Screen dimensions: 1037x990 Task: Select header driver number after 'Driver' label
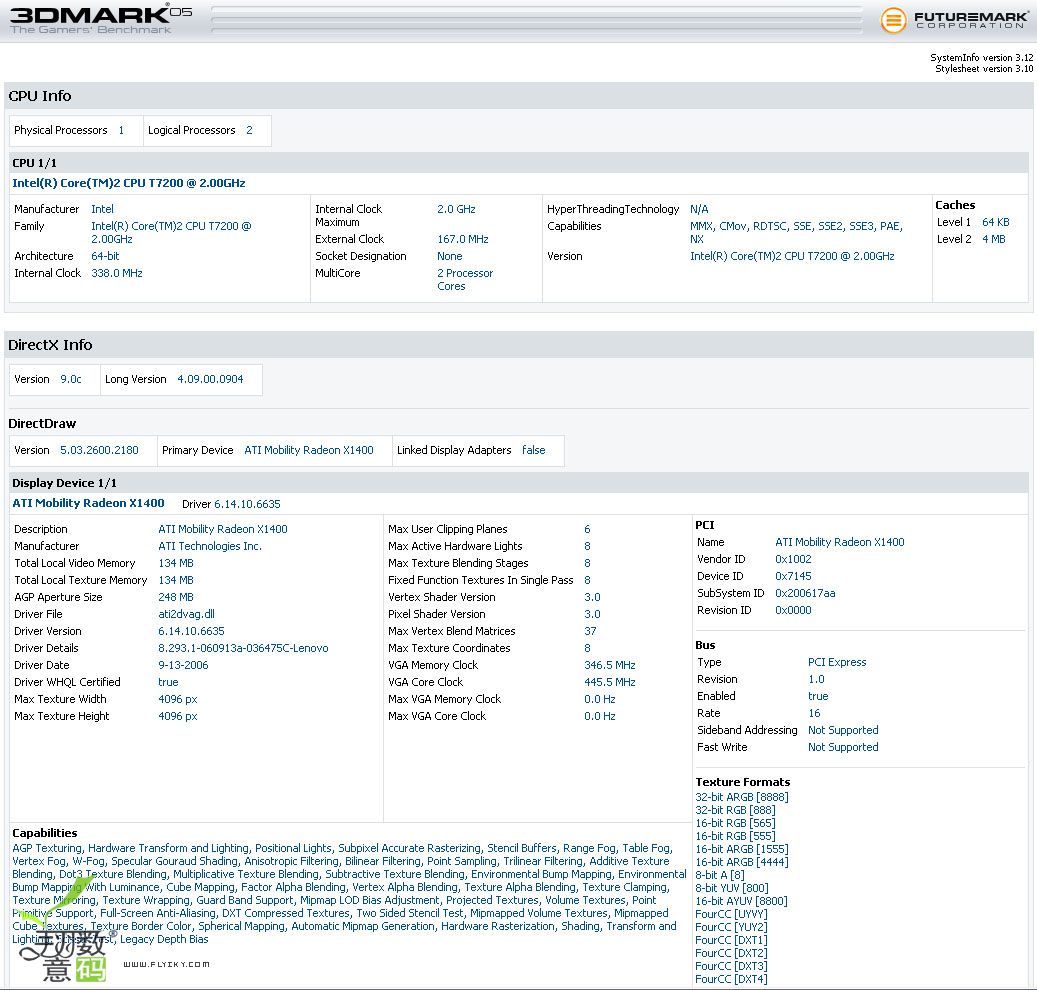[247, 505]
